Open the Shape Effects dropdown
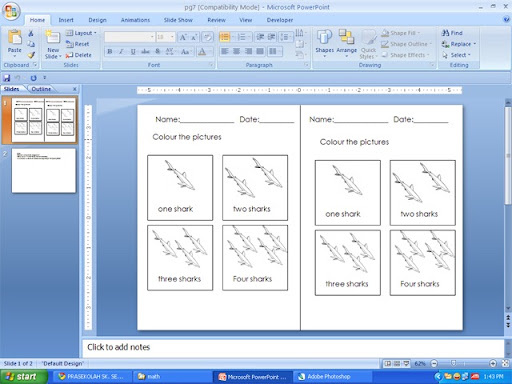The width and height of the screenshot is (512, 384). click(x=405, y=55)
